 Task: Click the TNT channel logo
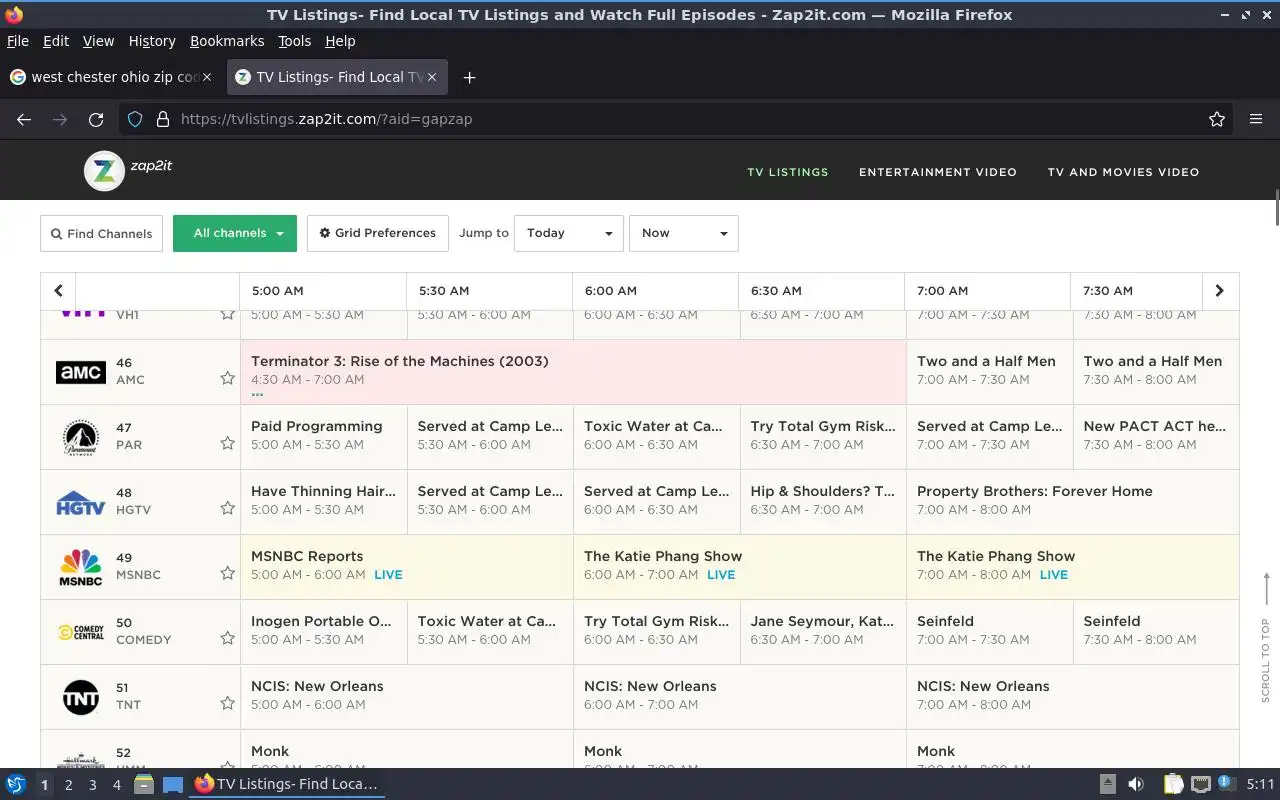coord(81,697)
